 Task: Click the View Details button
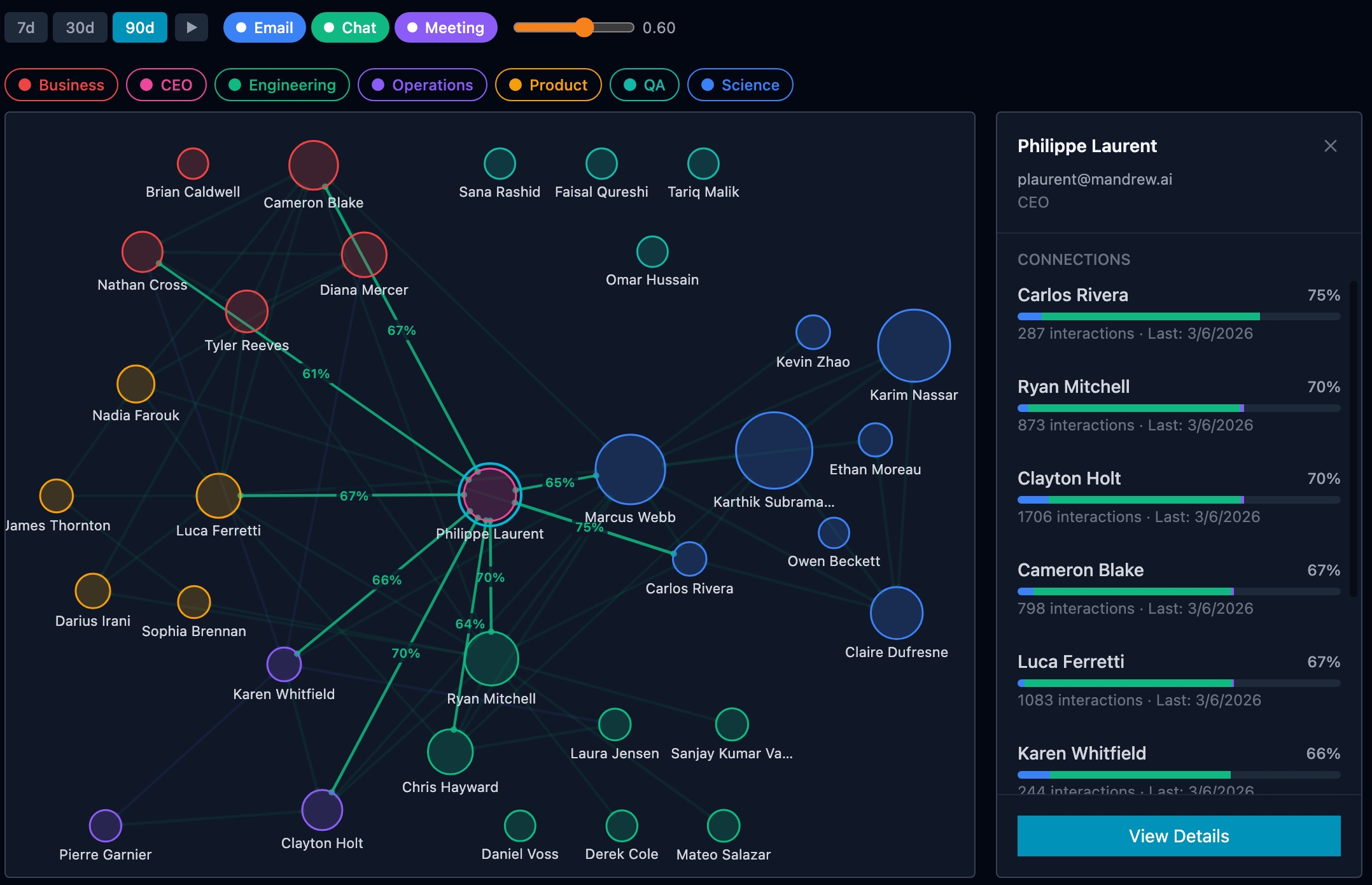coord(1179,836)
